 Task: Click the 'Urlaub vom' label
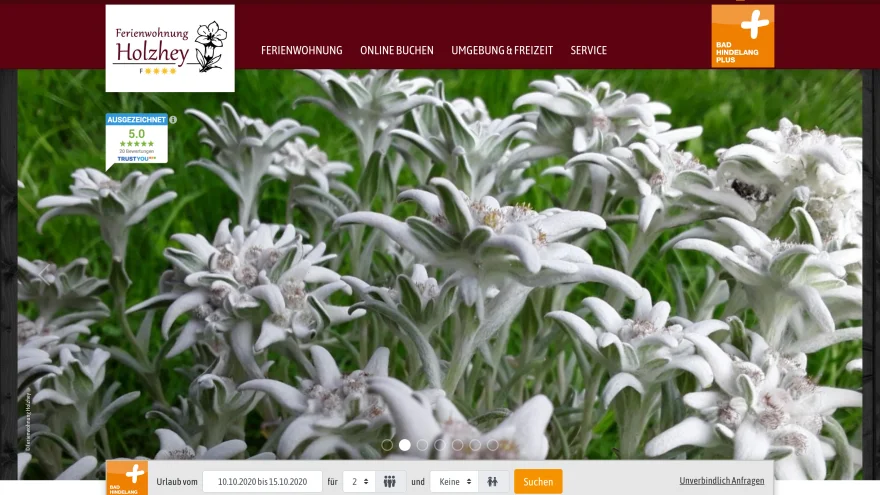(177, 482)
